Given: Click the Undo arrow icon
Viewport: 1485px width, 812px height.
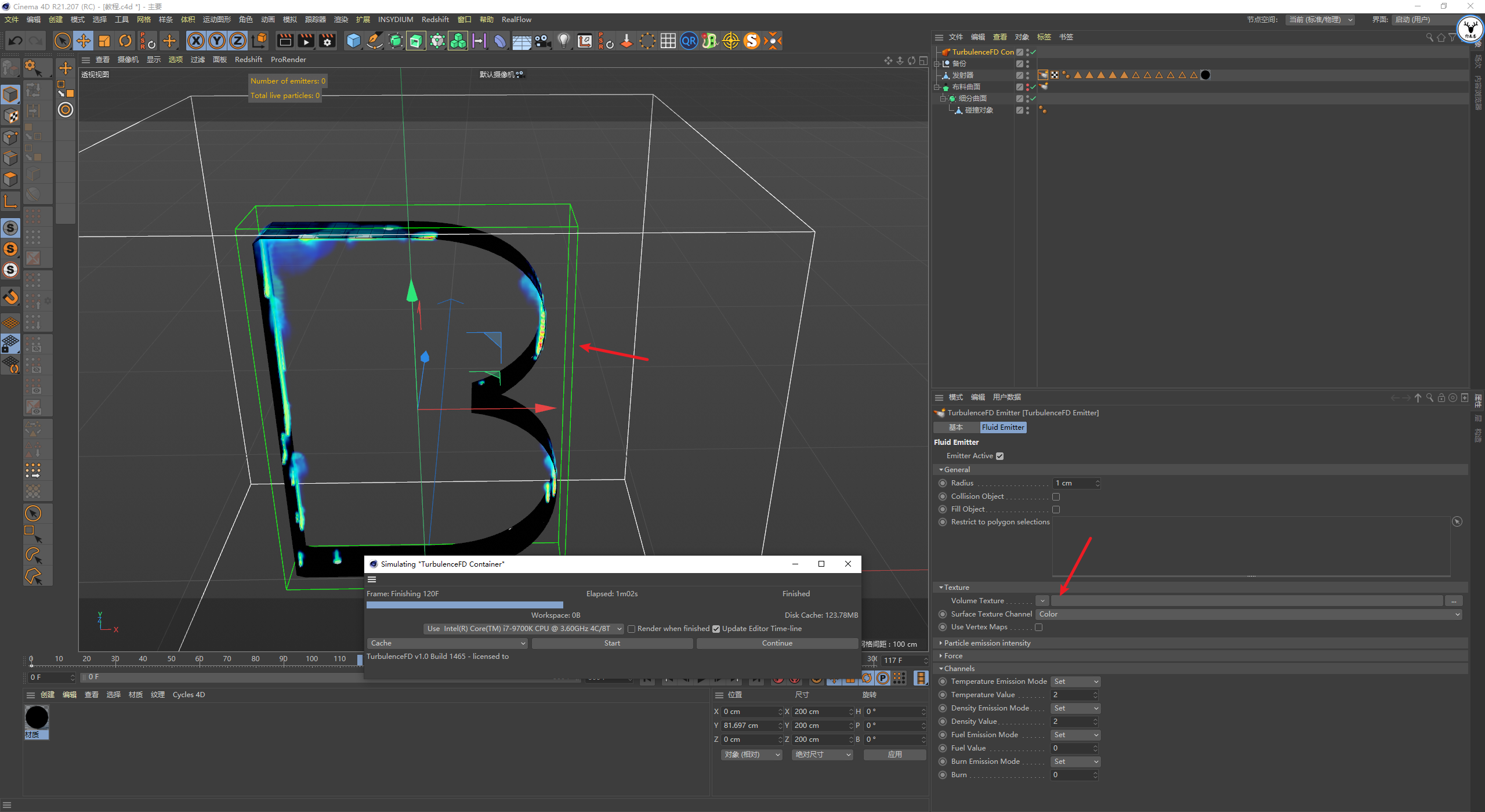Looking at the screenshot, I should tap(16, 41).
